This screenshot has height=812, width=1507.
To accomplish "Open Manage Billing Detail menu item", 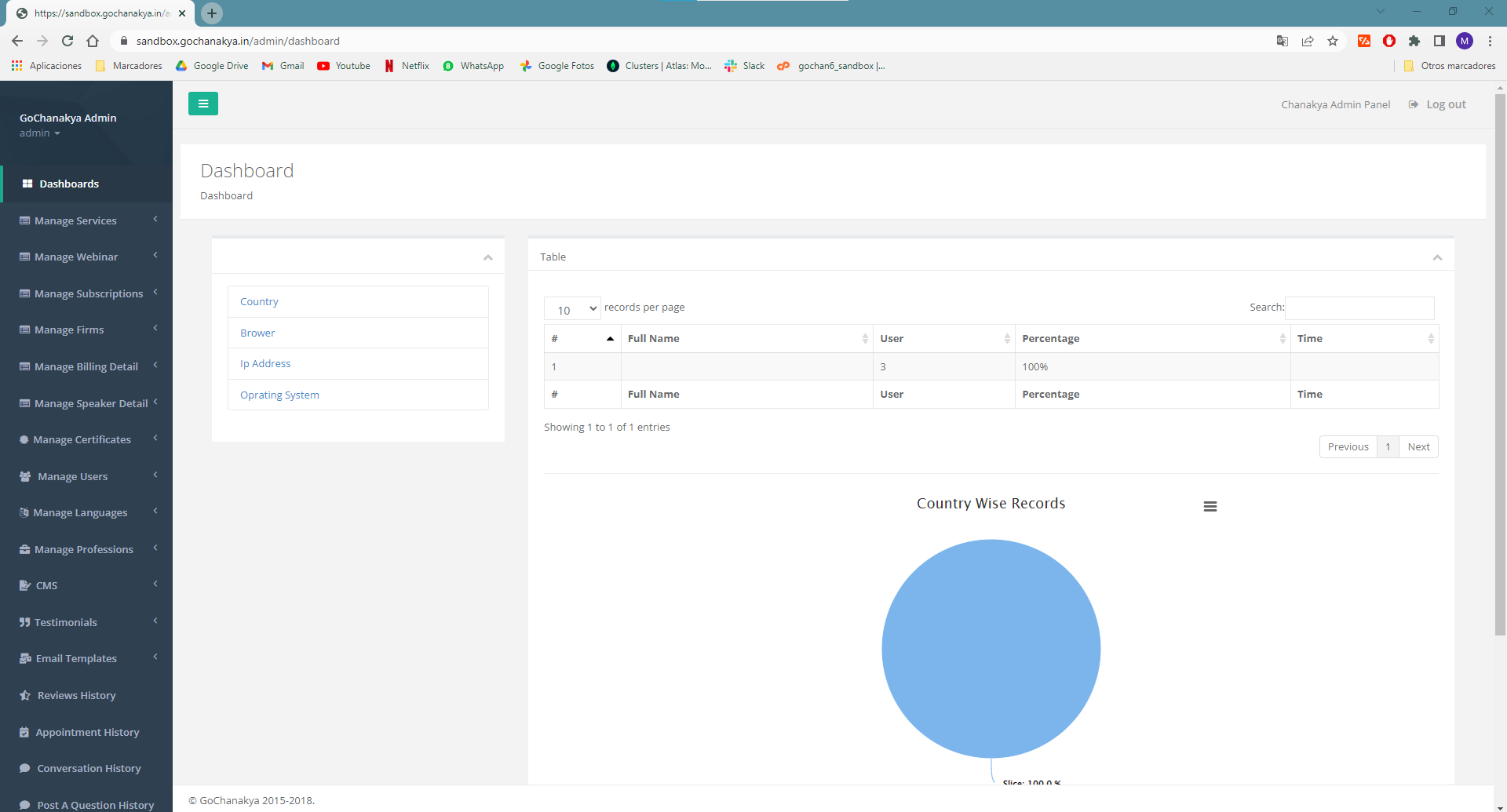I will click(x=86, y=366).
